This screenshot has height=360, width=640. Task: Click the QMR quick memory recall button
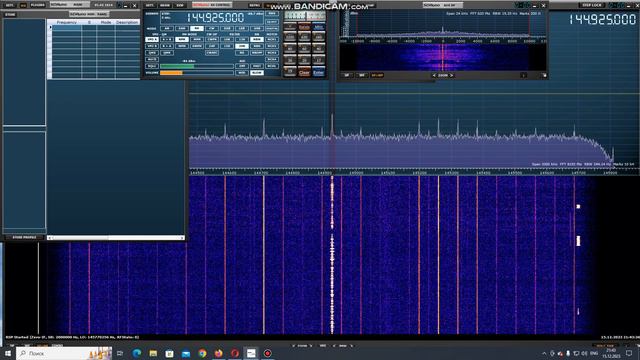coord(167,53)
